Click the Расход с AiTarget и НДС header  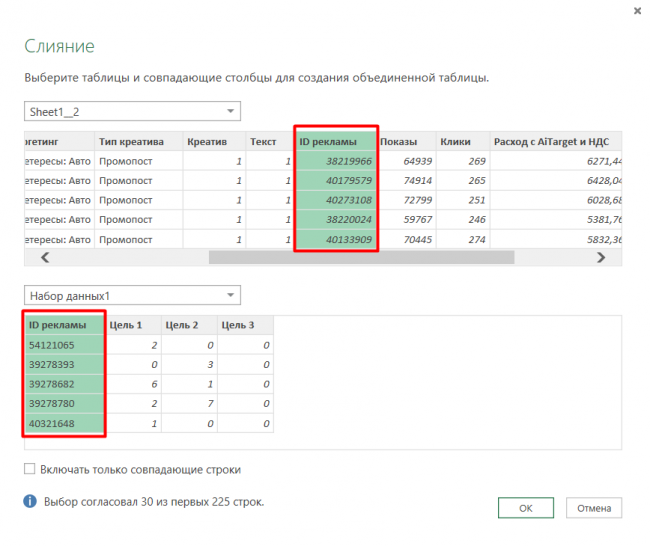click(553, 141)
